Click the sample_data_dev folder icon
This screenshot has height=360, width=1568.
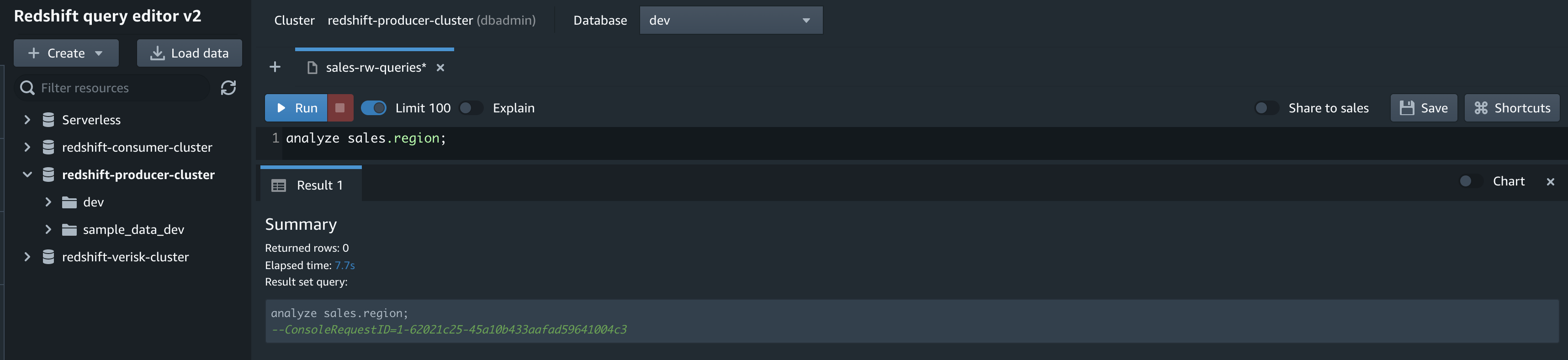(x=69, y=230)
